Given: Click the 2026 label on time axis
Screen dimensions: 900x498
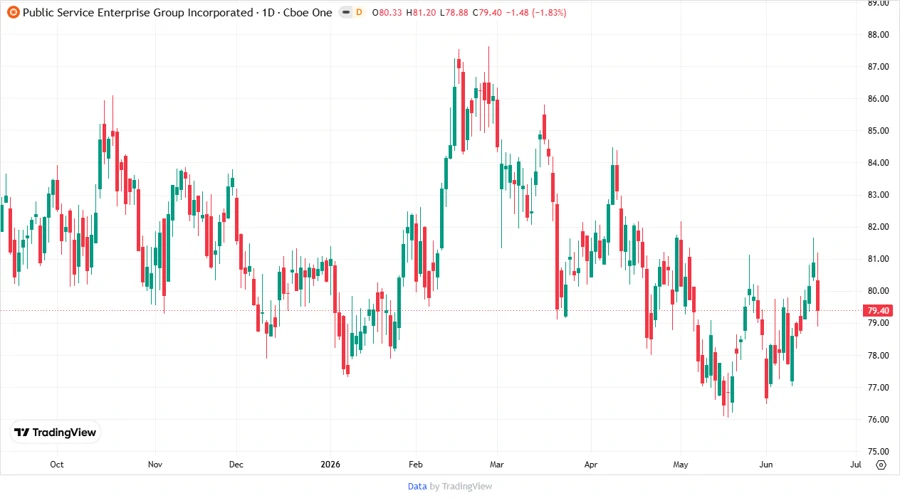Looking at the screenshot, I should 330,465.
